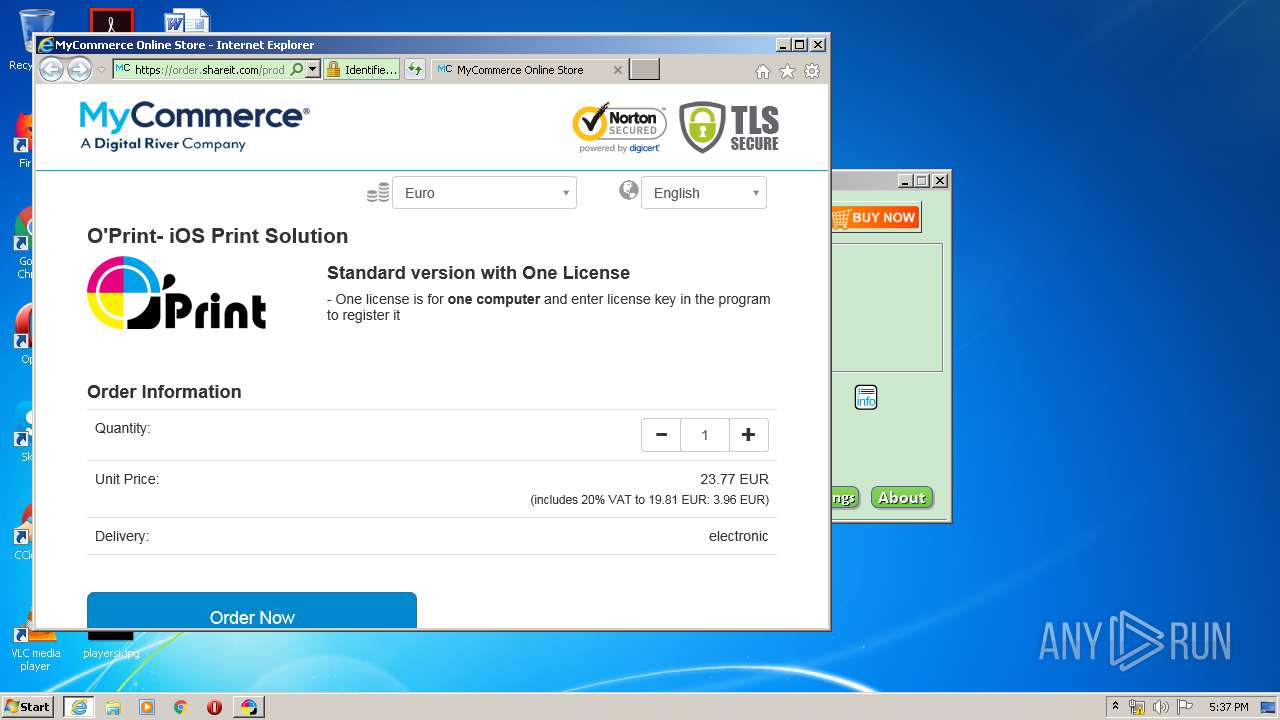This screenshot has width=1280, height=720.
Task: Click the search magnifier in address bar
Action: [296, 69]
